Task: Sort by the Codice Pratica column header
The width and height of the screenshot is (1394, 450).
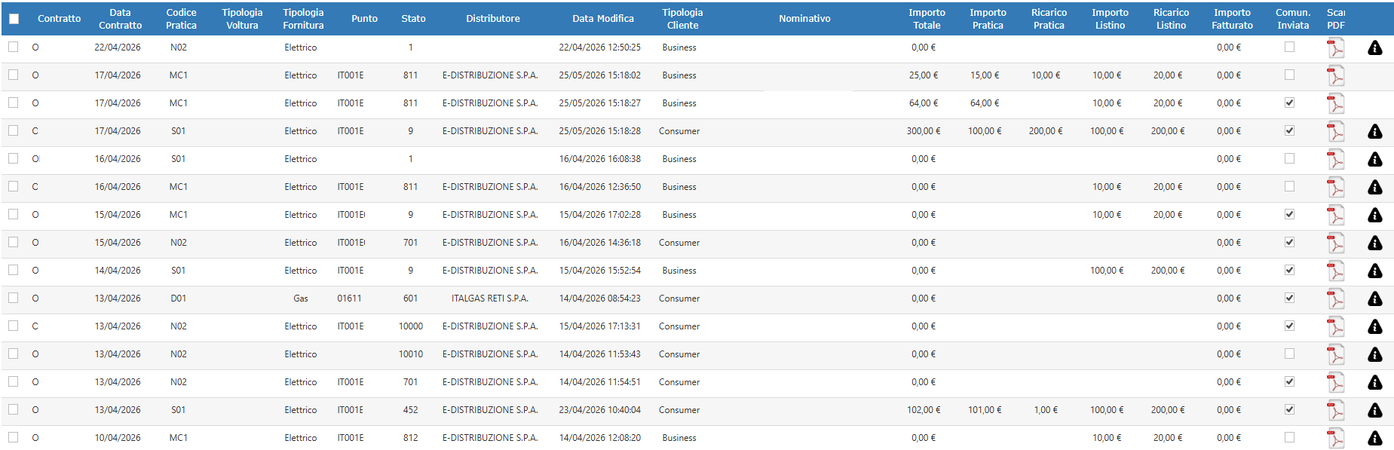Action: (x=181, y=19)
